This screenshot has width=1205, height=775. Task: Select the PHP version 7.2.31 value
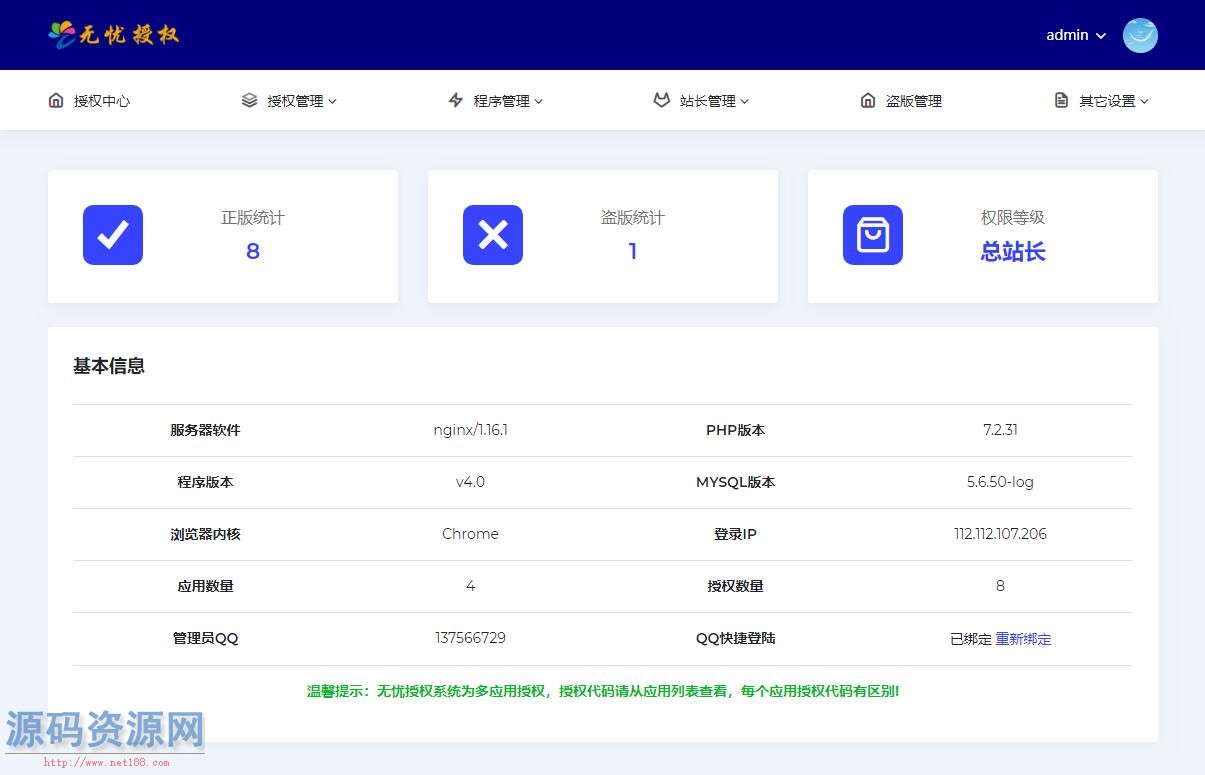[x=1000, y=430]
